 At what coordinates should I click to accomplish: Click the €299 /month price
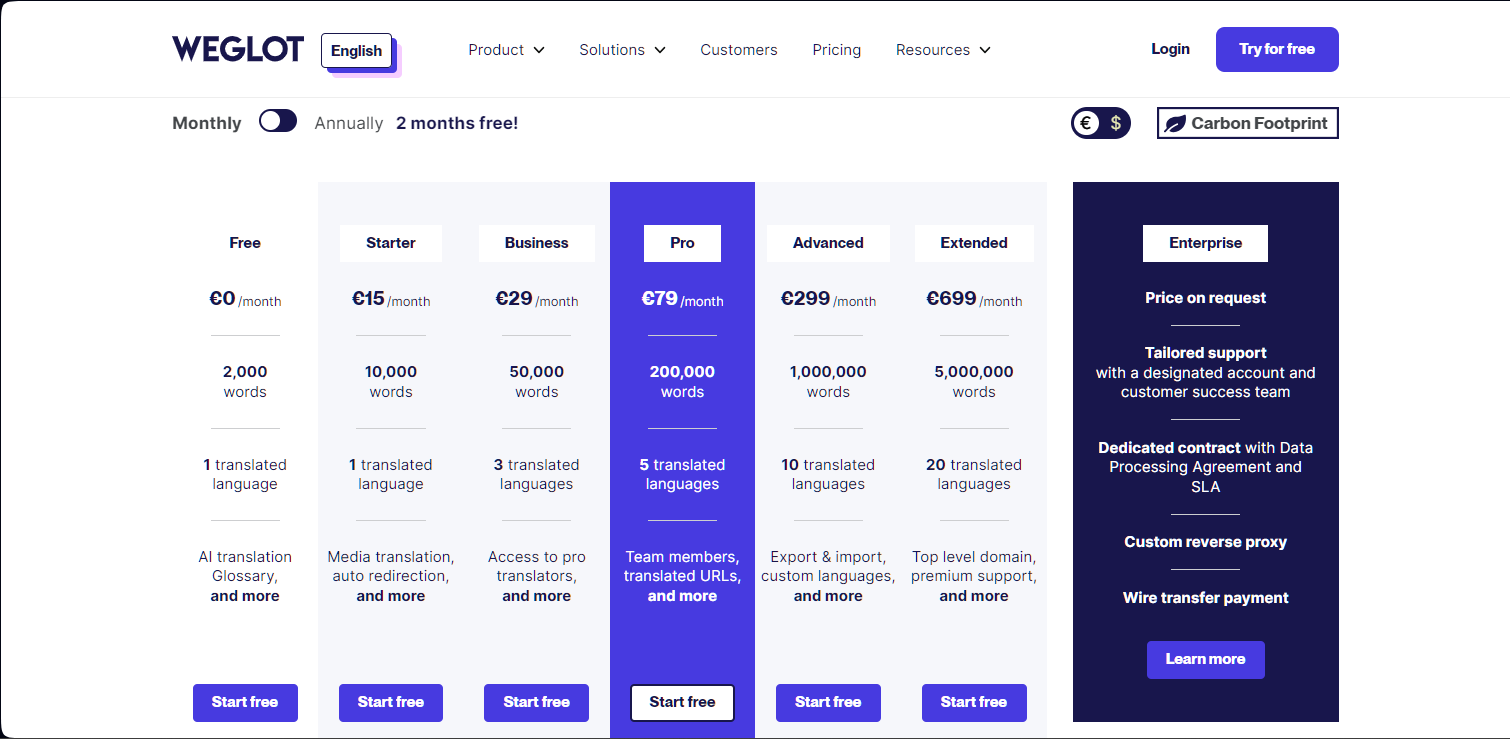pyautogui.click(x=828, y=299)
